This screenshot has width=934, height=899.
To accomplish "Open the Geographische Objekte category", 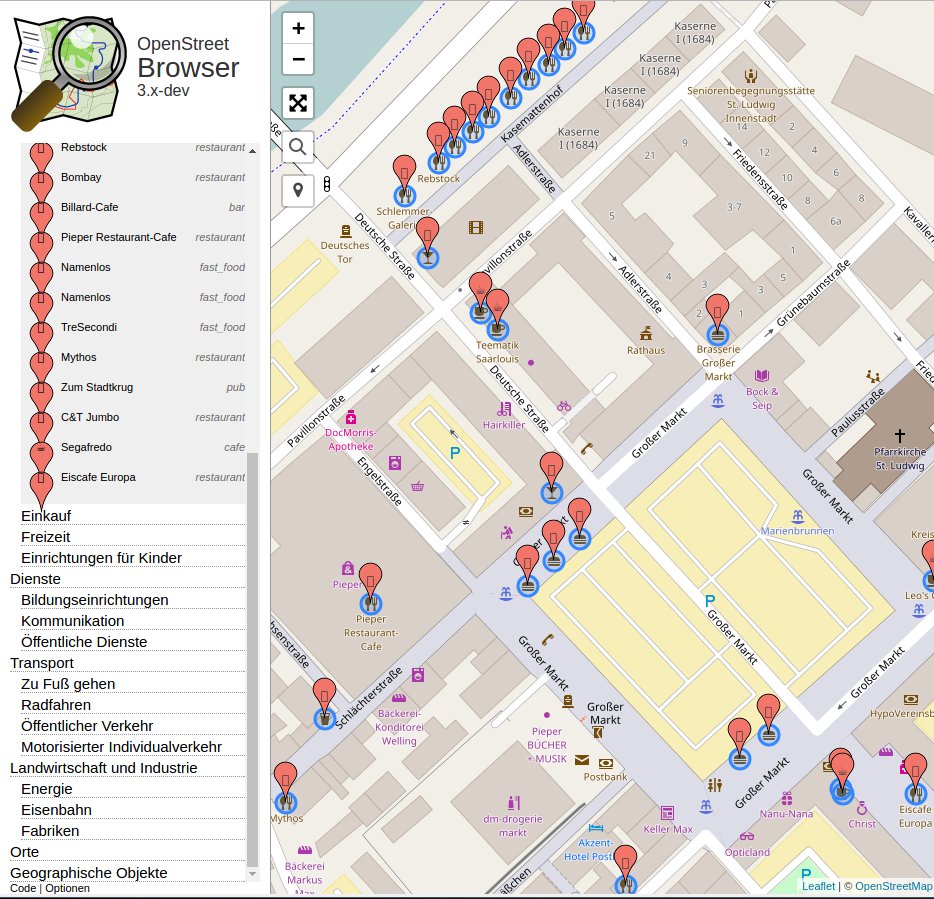I will pos(89,873).
